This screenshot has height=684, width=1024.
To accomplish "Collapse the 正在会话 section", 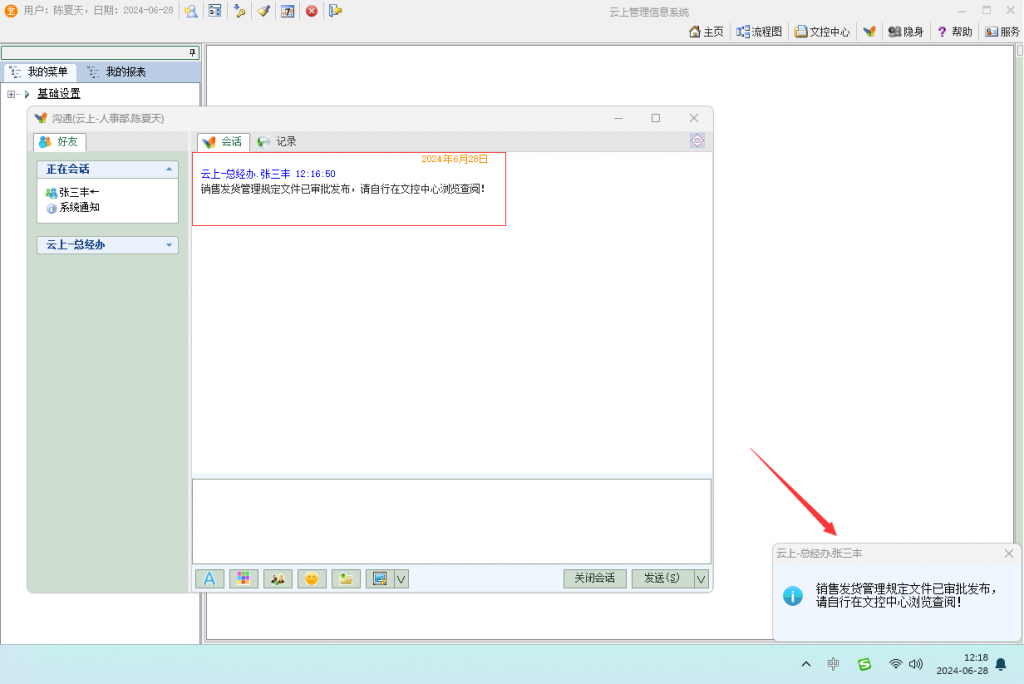I will 169,170.
